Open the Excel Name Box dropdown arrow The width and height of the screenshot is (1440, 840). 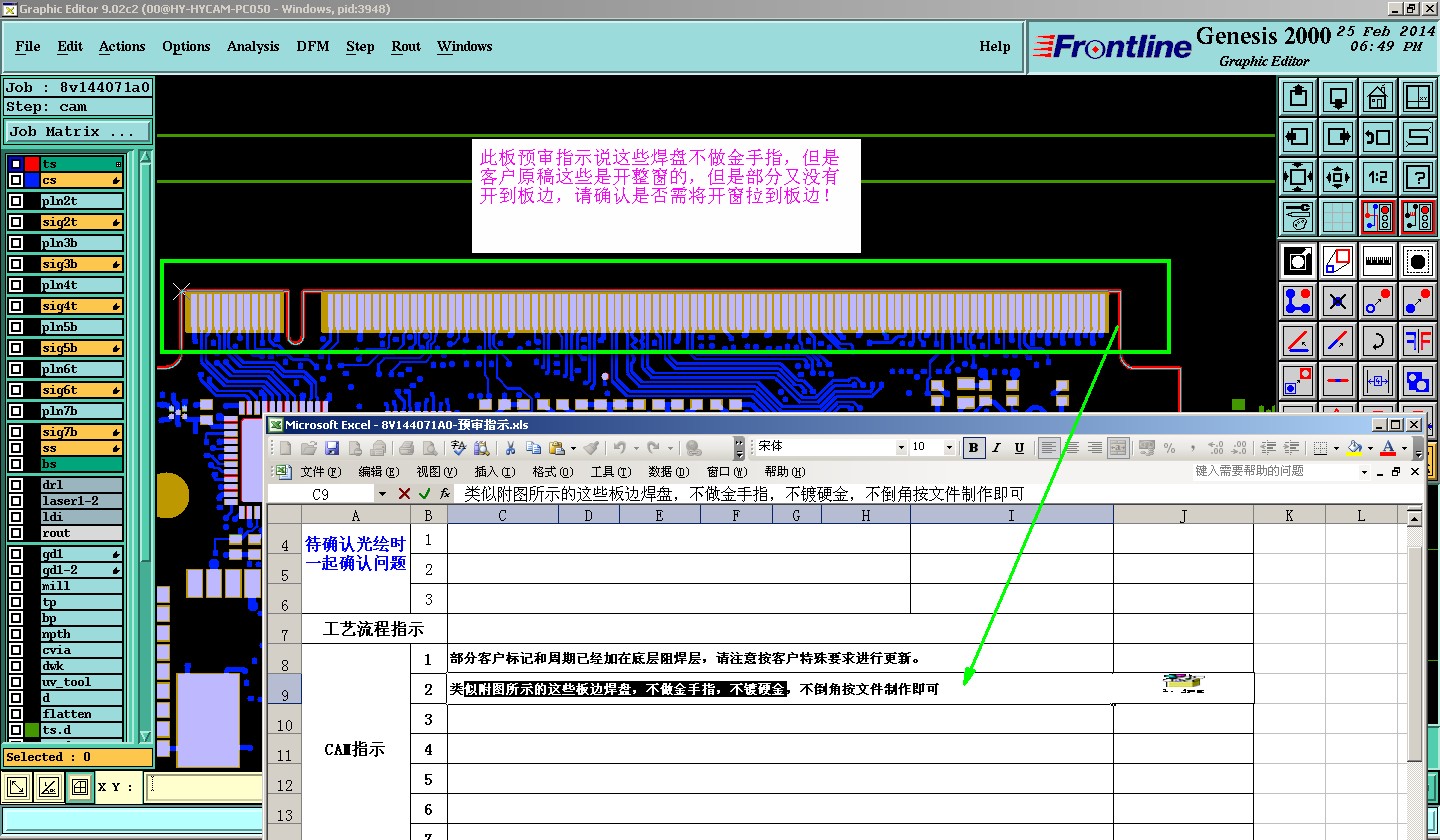coord(382,494)
